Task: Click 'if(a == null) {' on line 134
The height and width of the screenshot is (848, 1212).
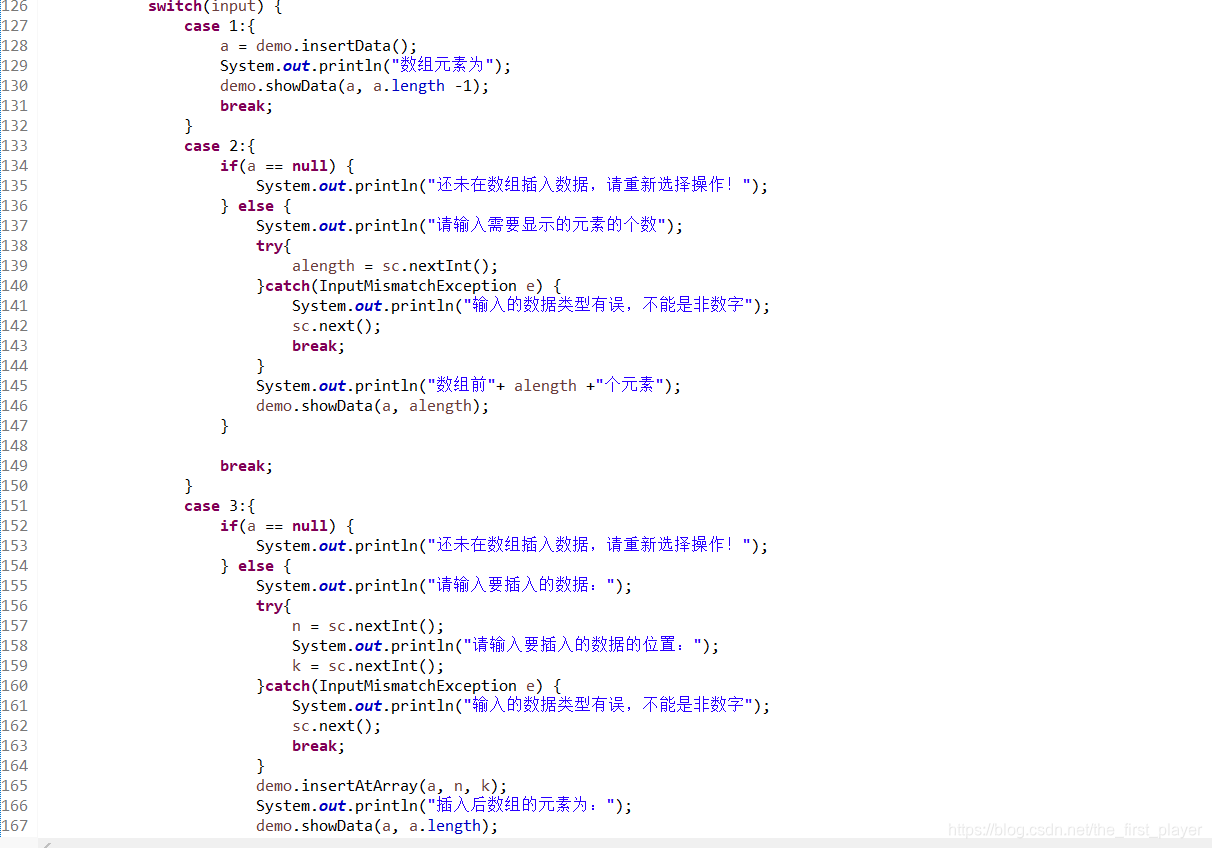Action: 287,166
